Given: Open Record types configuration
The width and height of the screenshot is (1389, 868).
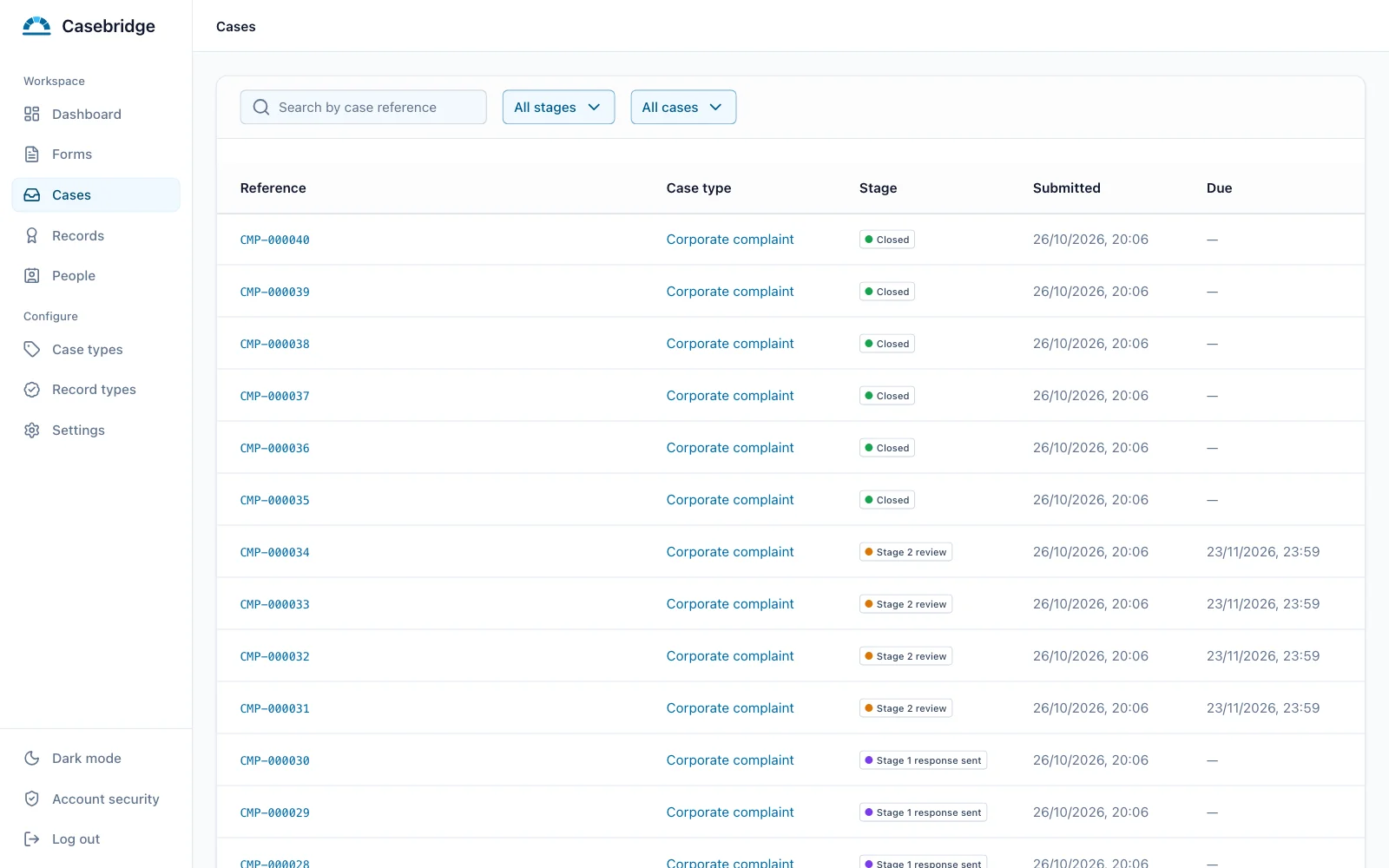Looking at the screenshot, I should [95, 390].
